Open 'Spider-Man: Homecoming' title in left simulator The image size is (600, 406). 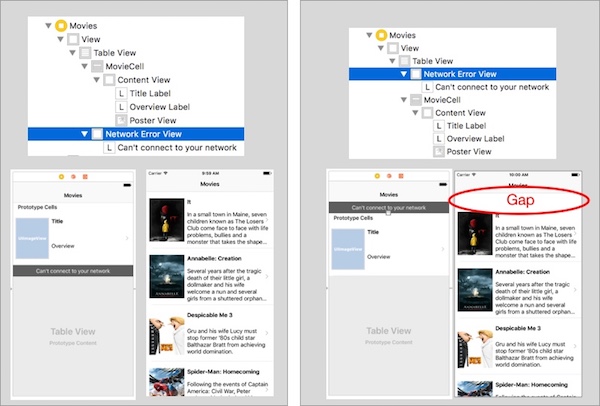[x=223, y=372]
